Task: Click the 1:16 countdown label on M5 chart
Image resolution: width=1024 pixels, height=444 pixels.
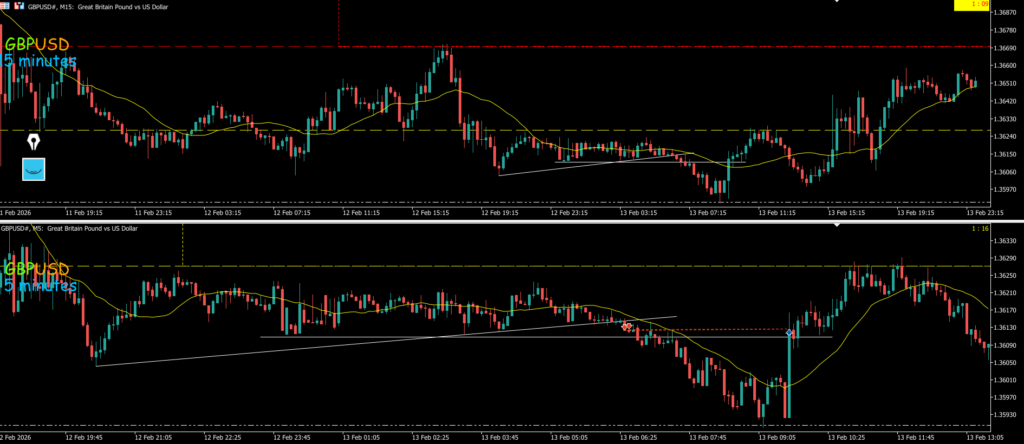Action: coord(979,230)
